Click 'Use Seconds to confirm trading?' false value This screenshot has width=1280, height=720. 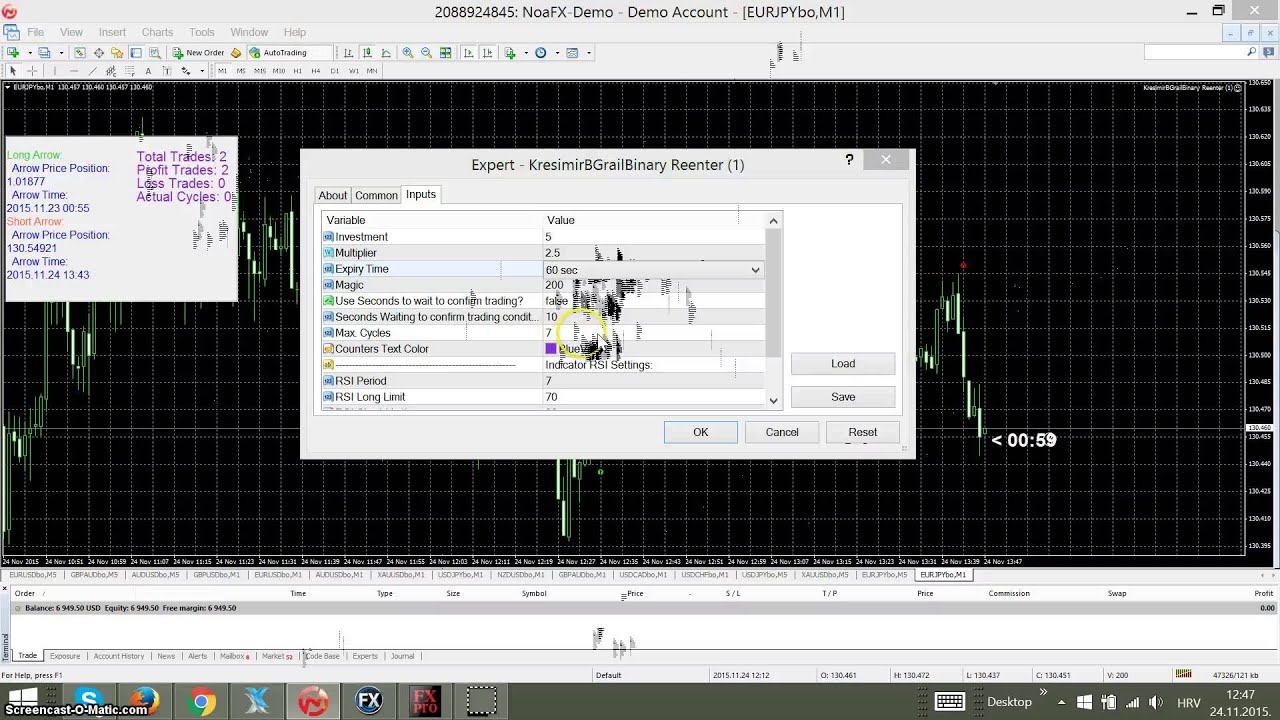click(556, 301)
